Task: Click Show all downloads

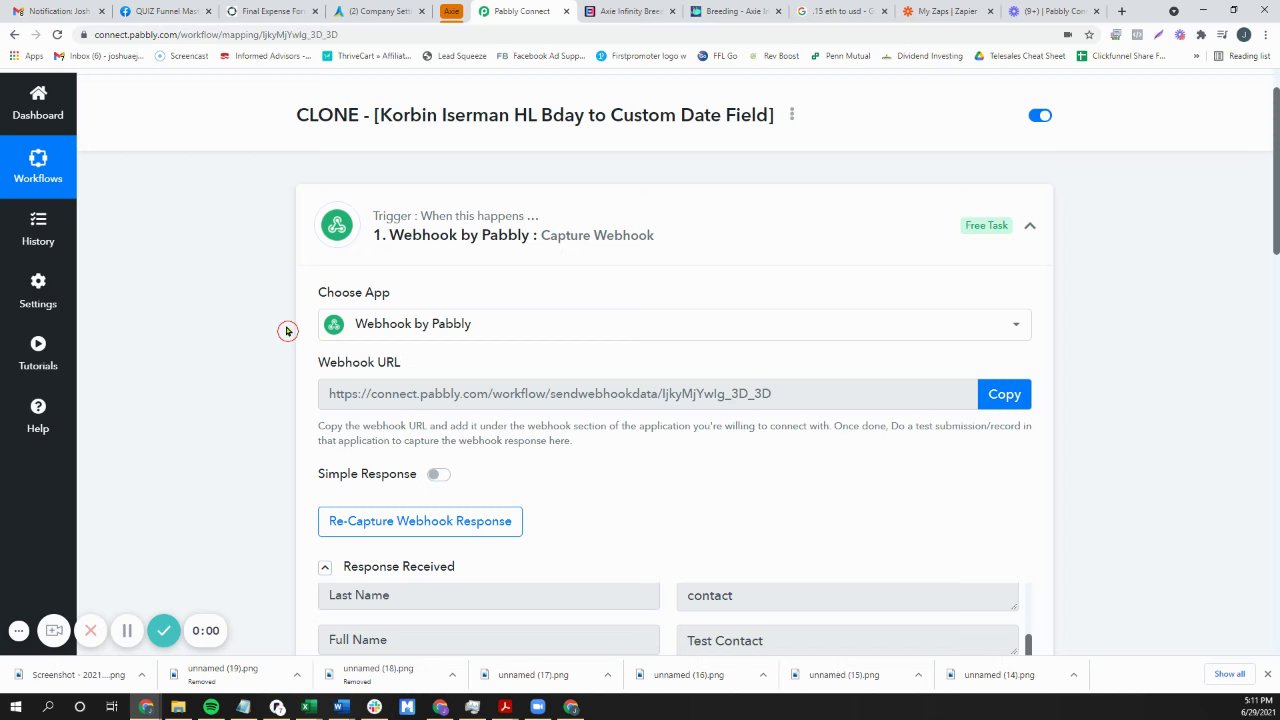Action: 1230,674
